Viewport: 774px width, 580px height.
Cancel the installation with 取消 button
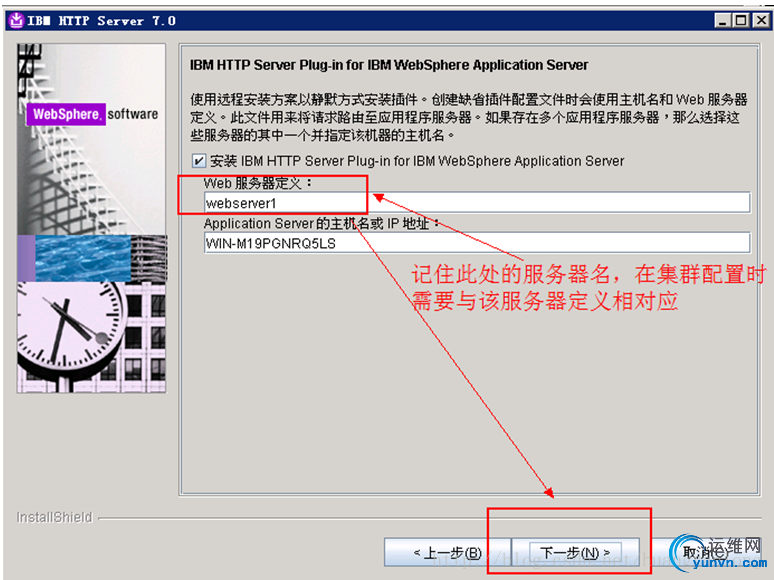coord(706,552)
